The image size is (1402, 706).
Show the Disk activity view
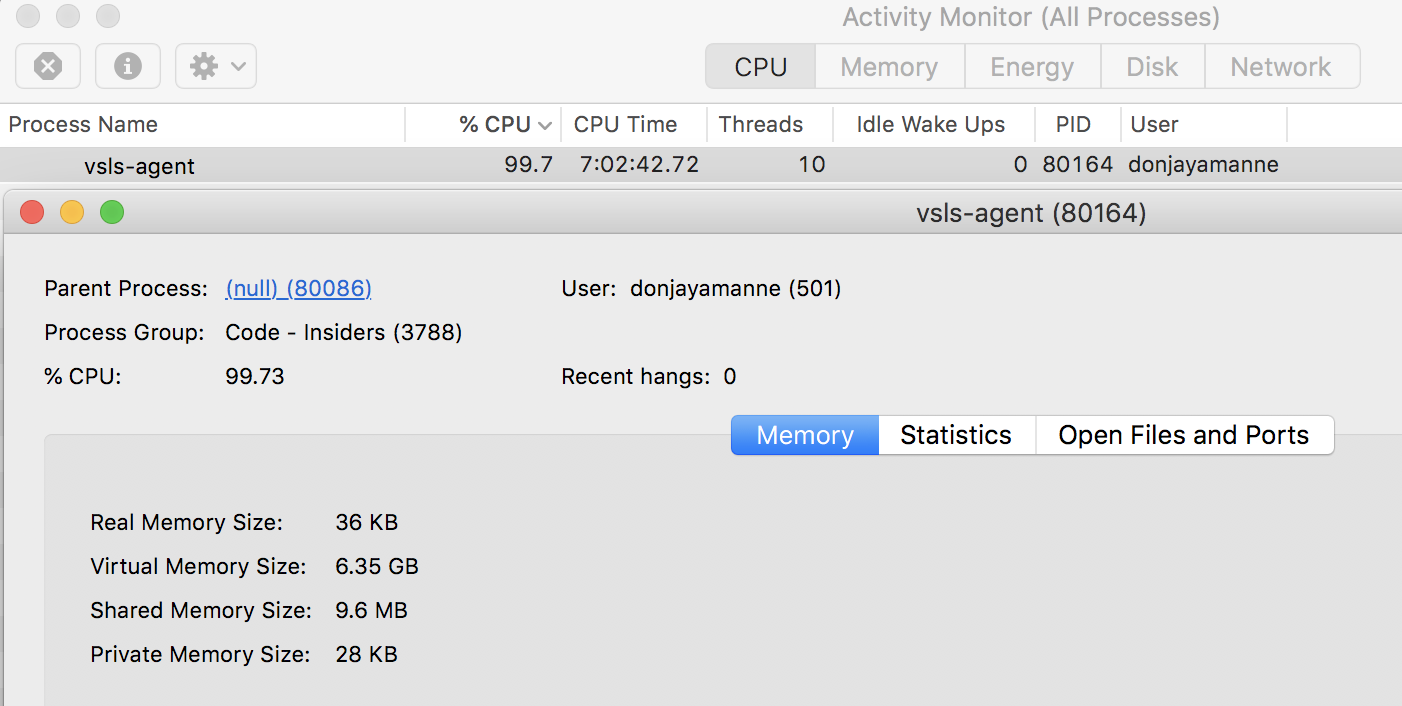[x=1152, y=66]
